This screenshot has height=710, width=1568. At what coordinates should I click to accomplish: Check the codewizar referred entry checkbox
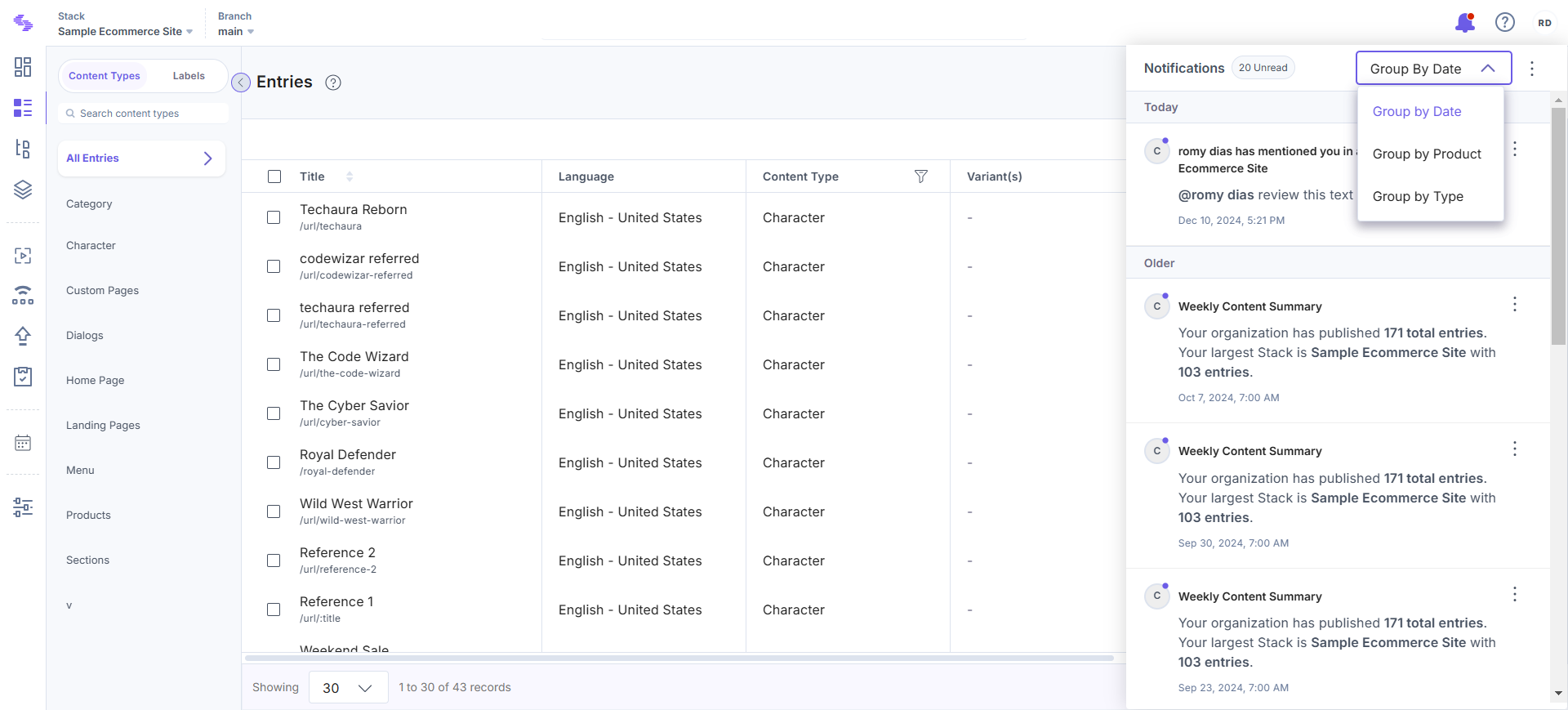point(274,266)
